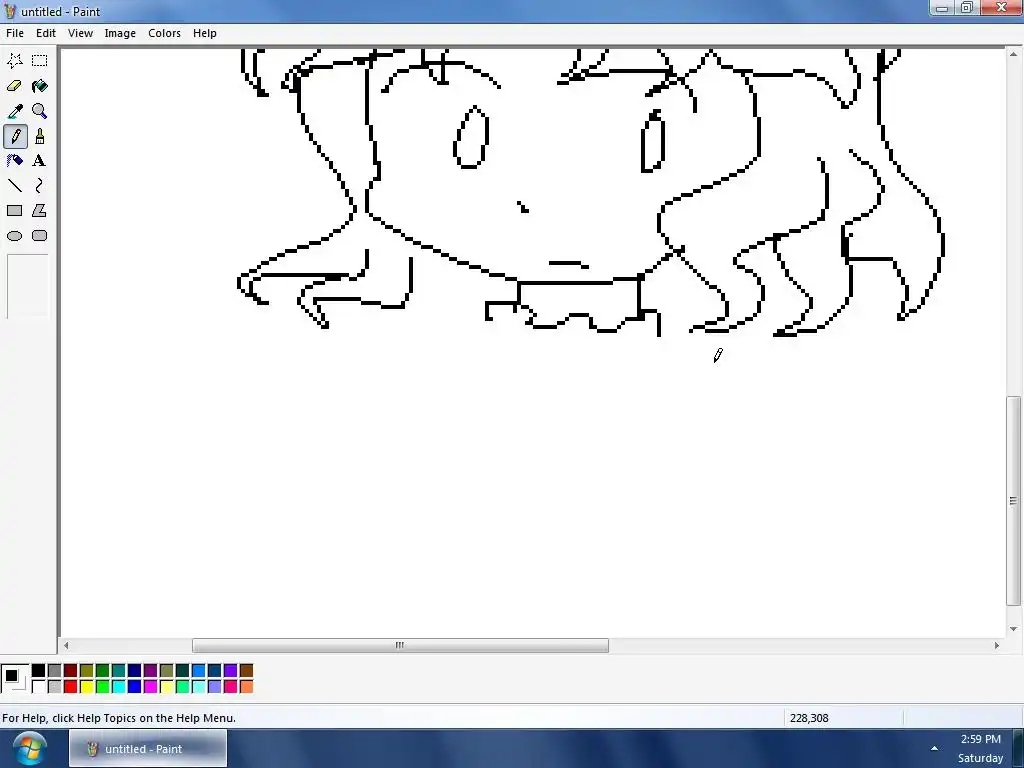Select the purple color swatch in top row
Screen dimensions: 1024x768
coord(151,671)
